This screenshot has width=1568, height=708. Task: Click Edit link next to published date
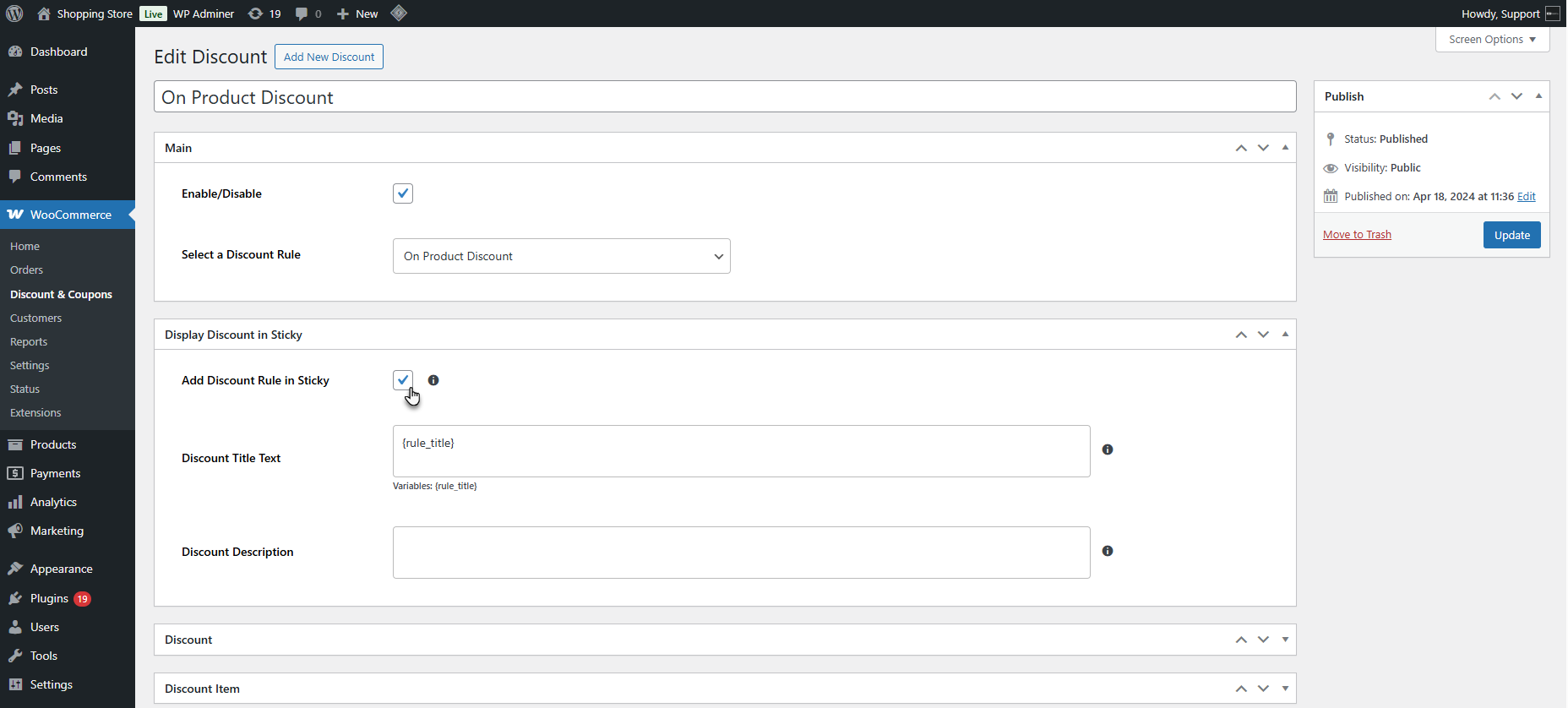pyautogui.click(x=1526, y=196)
